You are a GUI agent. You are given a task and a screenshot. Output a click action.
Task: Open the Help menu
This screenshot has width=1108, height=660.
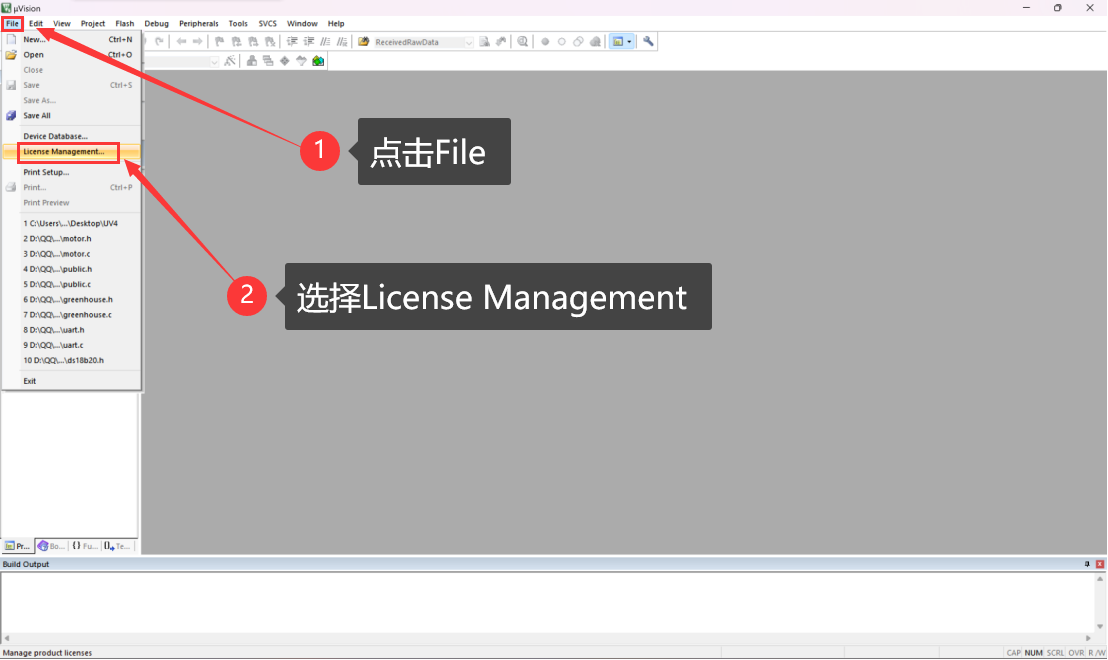pos(336,23)
